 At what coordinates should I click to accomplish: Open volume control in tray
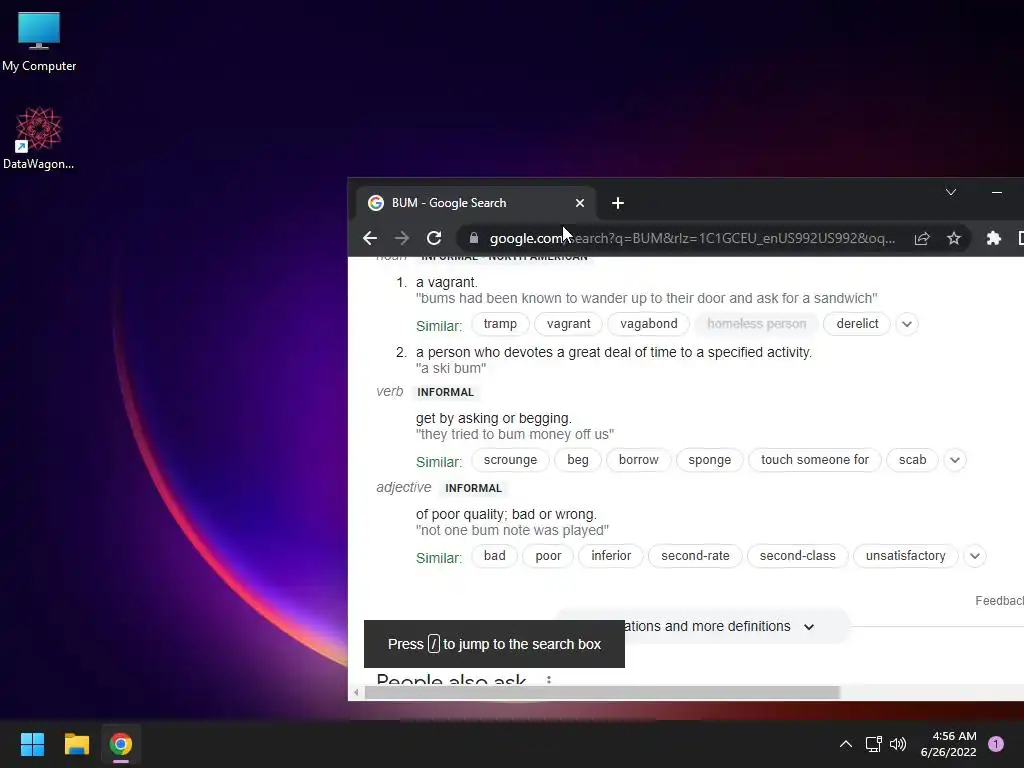tap(898, 744)
